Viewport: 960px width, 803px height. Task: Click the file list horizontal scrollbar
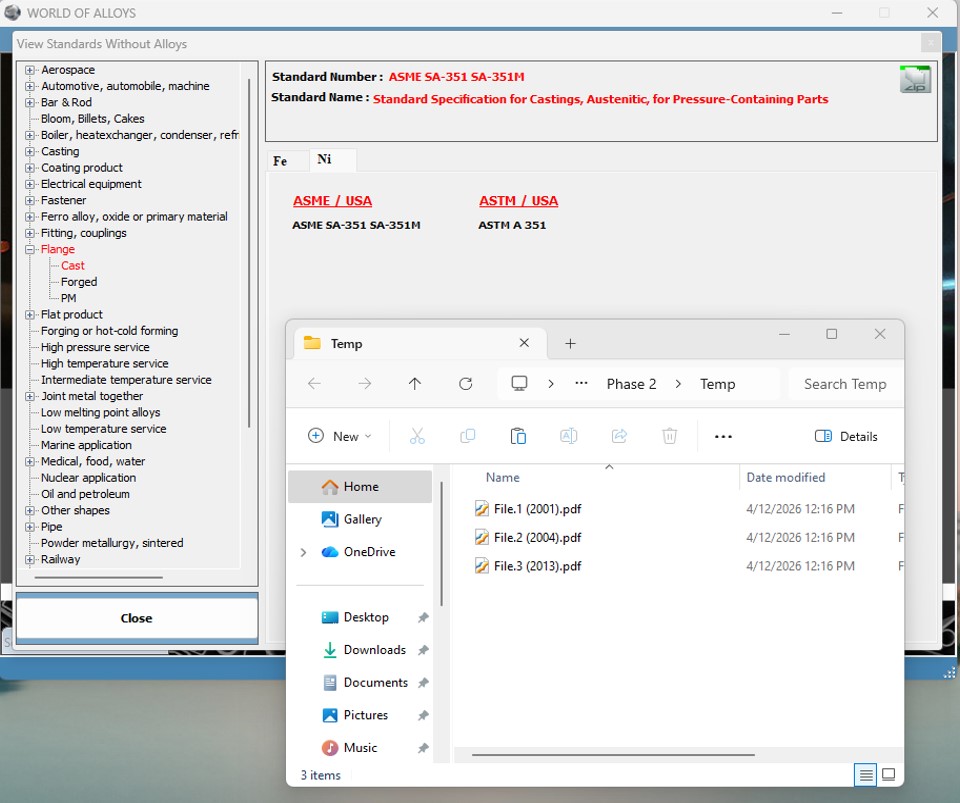pyautogui.click(x=613, y=755)
